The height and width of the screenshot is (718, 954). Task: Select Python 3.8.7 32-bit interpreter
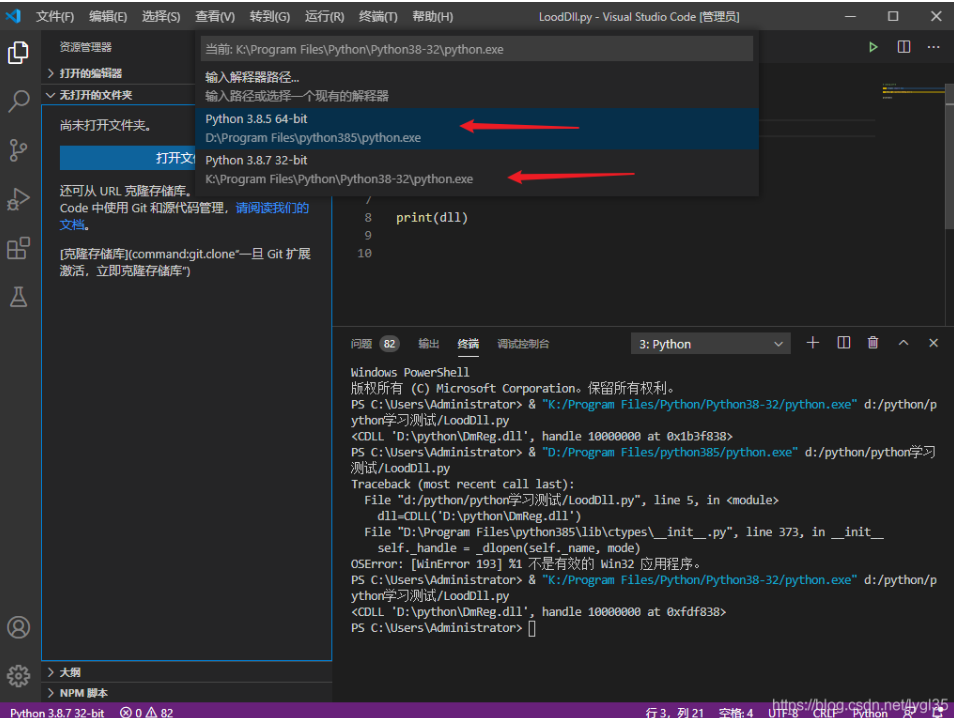click(477, 170)
